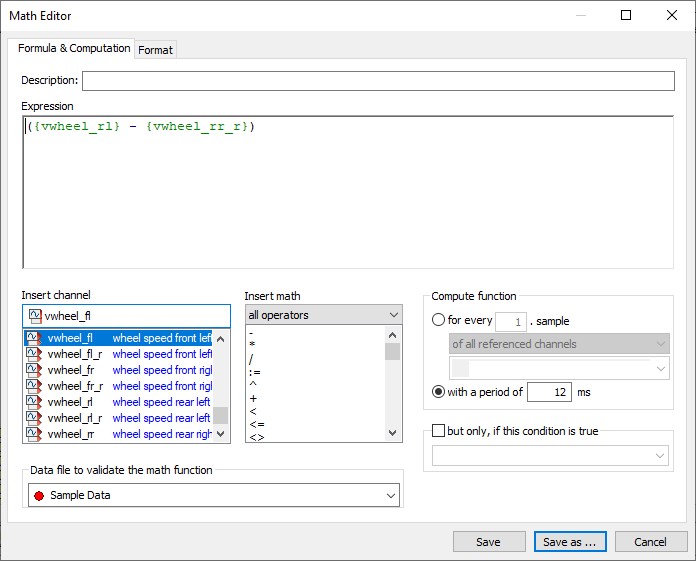Click operator list scrollbar down arrow
The width and height of the screenshot is (696, 561).
(x=392, y=432)
